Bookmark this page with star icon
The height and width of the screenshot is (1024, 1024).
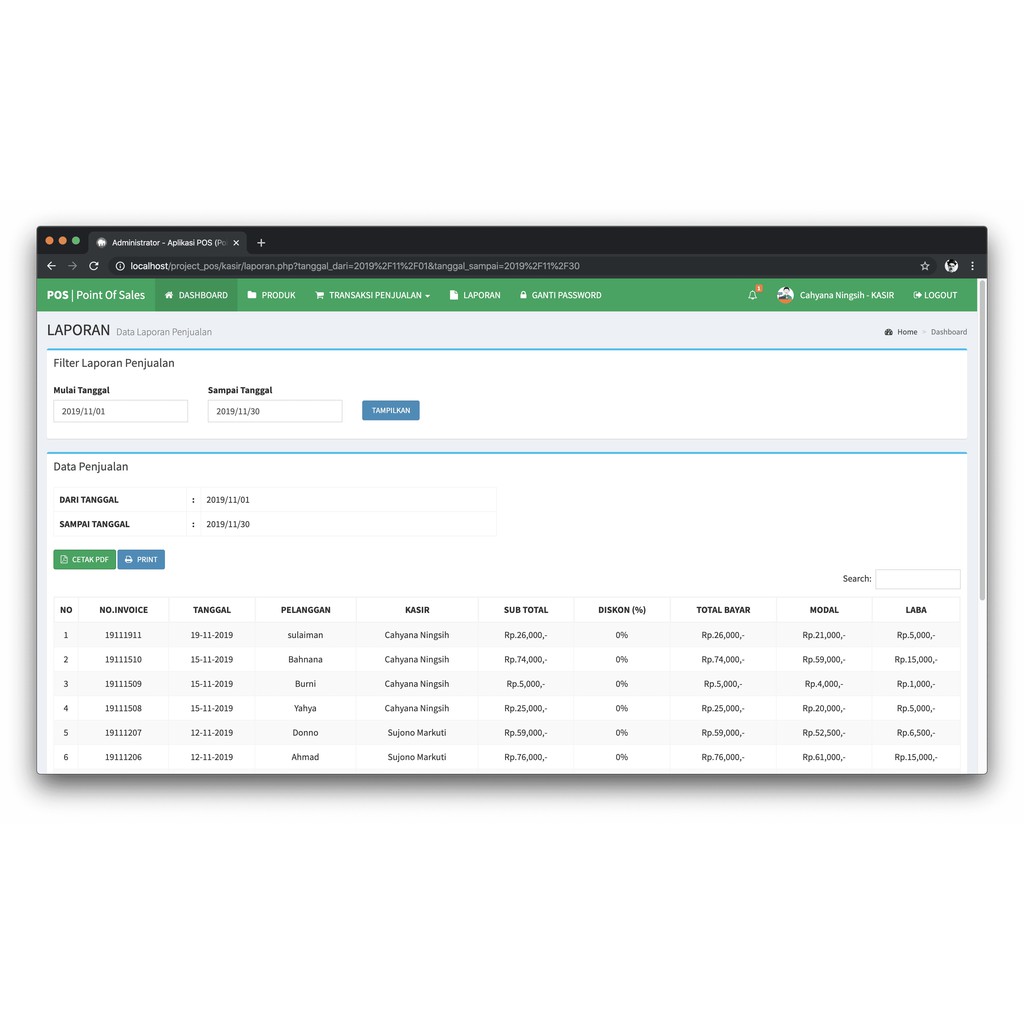(x=925, y=266)
